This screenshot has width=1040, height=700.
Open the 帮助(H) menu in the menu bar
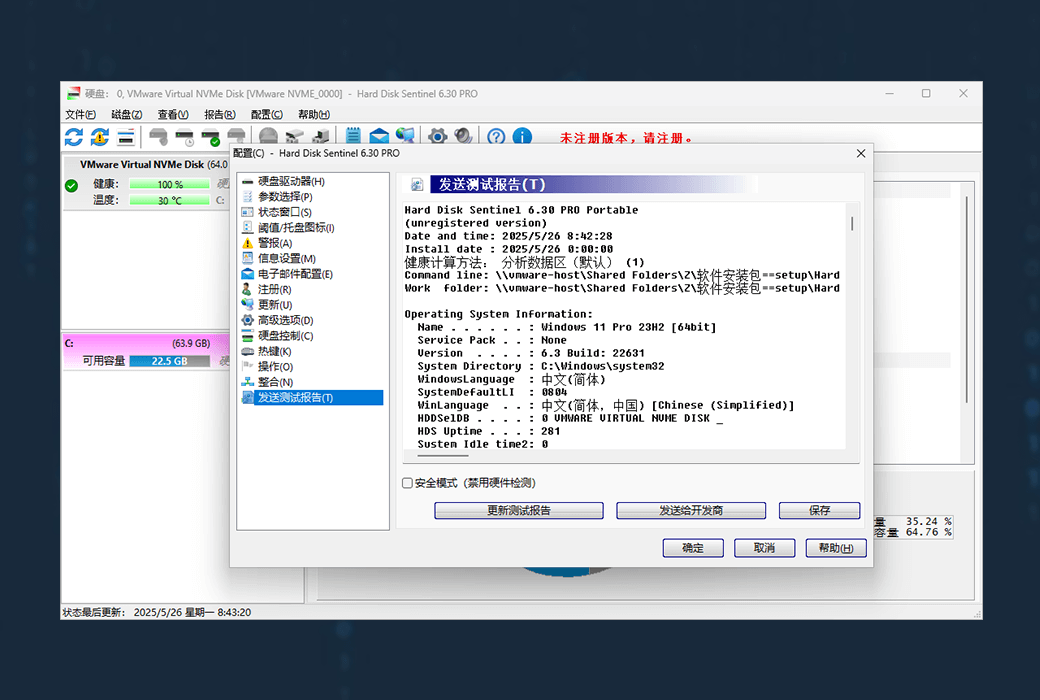click(314, 115)
